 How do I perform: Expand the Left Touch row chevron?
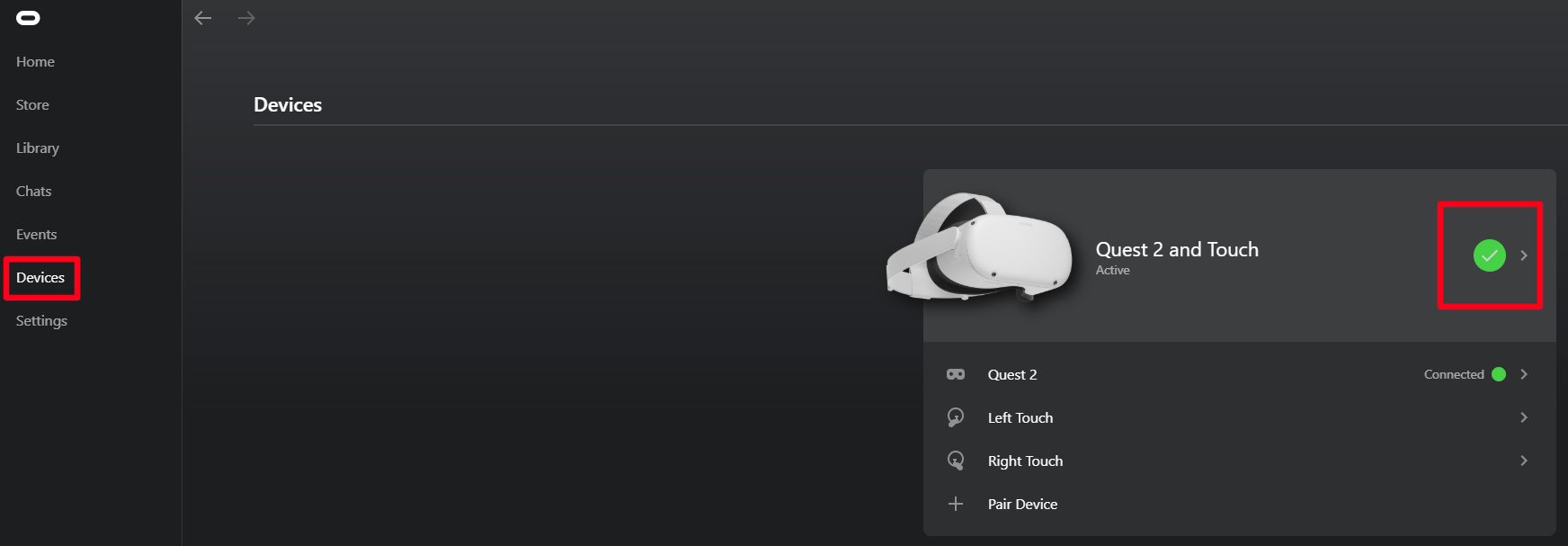(1524, 417)
